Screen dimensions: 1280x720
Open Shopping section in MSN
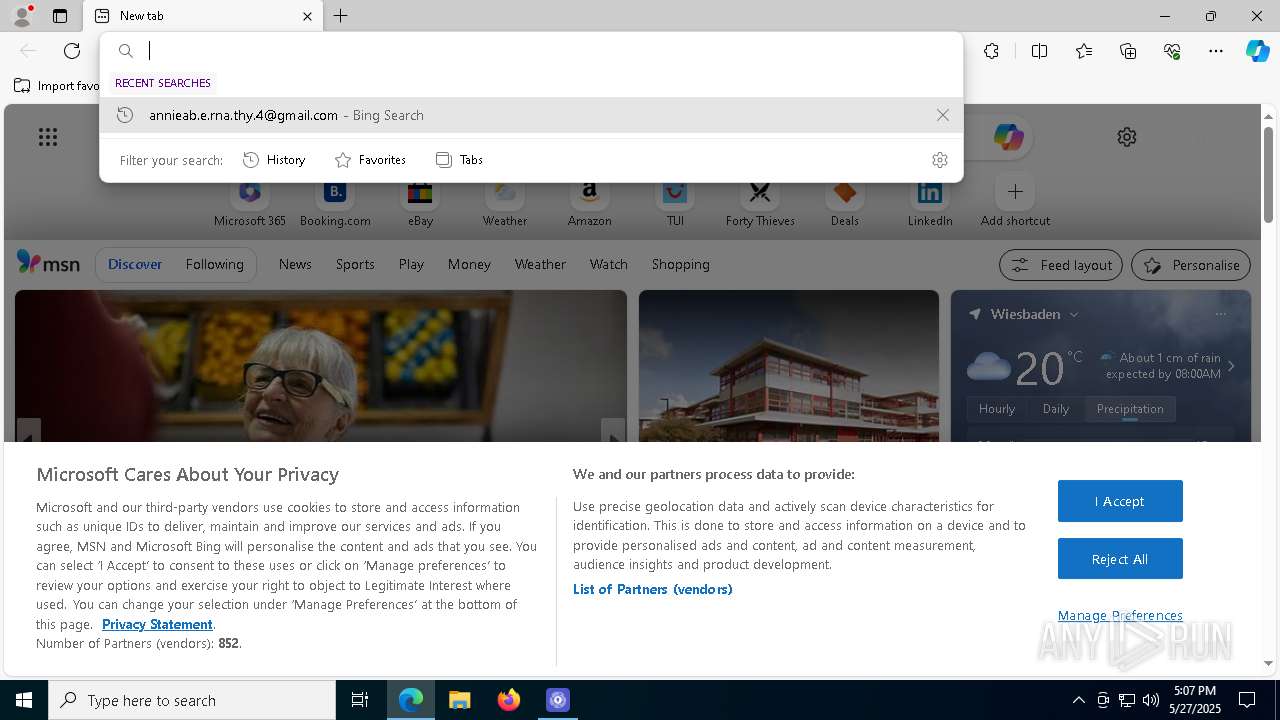[x=680, y=264]
